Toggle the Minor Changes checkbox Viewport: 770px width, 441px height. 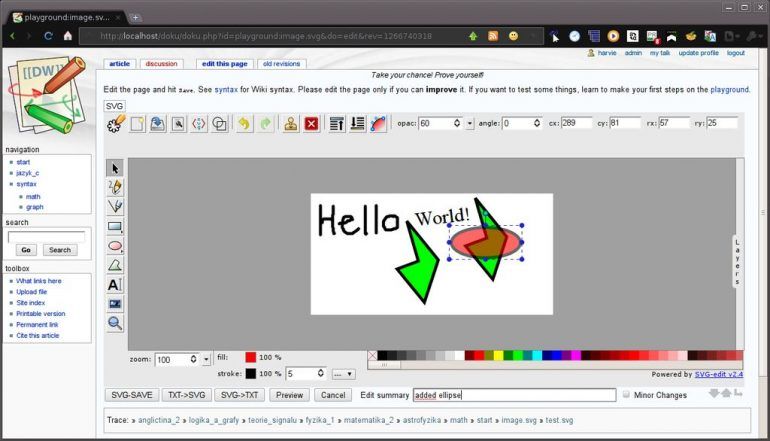coord(626,394)
